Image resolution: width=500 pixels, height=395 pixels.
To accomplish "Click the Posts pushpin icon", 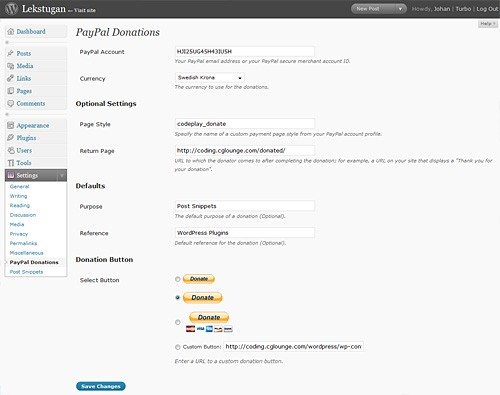I will (11, 53).
